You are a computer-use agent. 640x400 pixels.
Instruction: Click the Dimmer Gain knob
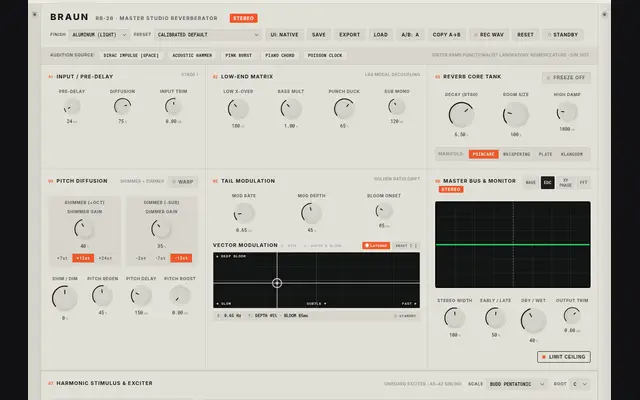tap(161, 229)
